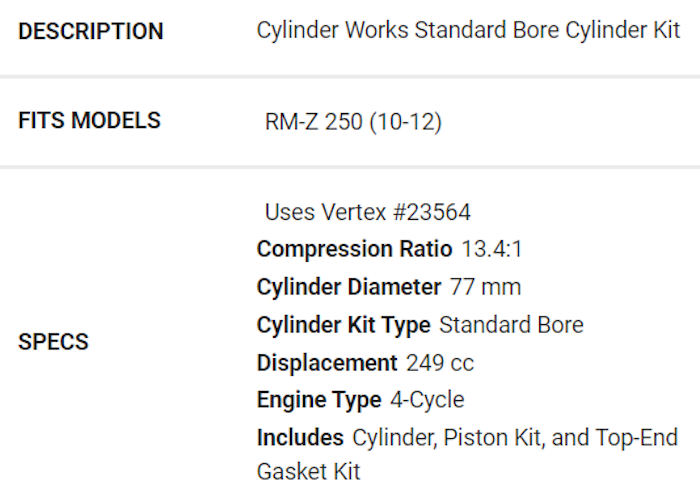This screenshot has width=700, height=502.
Task: Click the 249 cc displacement value
Action: pyautogui.click(x=440, y=363)
